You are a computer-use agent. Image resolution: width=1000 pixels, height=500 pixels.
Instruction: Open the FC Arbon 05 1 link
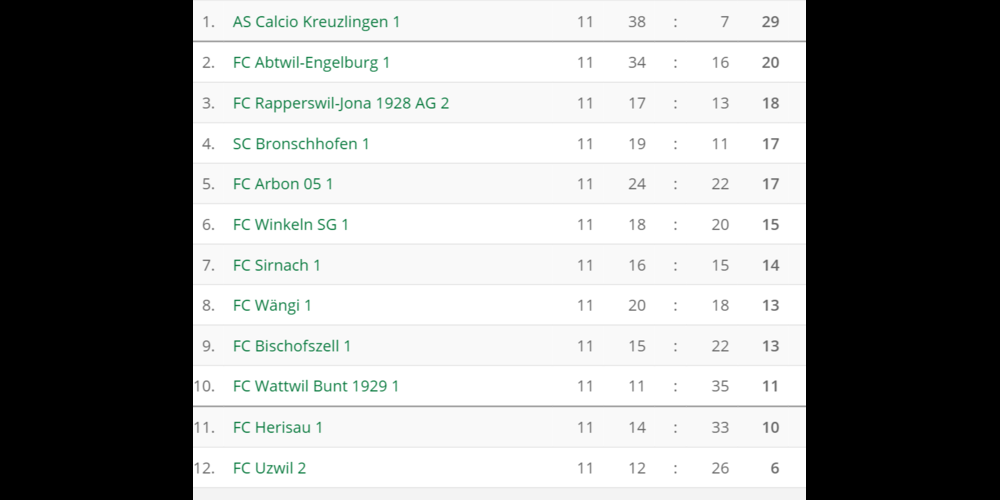[283, 184]
